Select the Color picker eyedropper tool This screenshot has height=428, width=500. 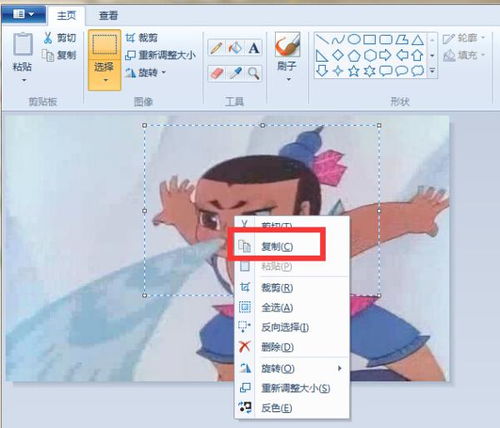(235, 73)
